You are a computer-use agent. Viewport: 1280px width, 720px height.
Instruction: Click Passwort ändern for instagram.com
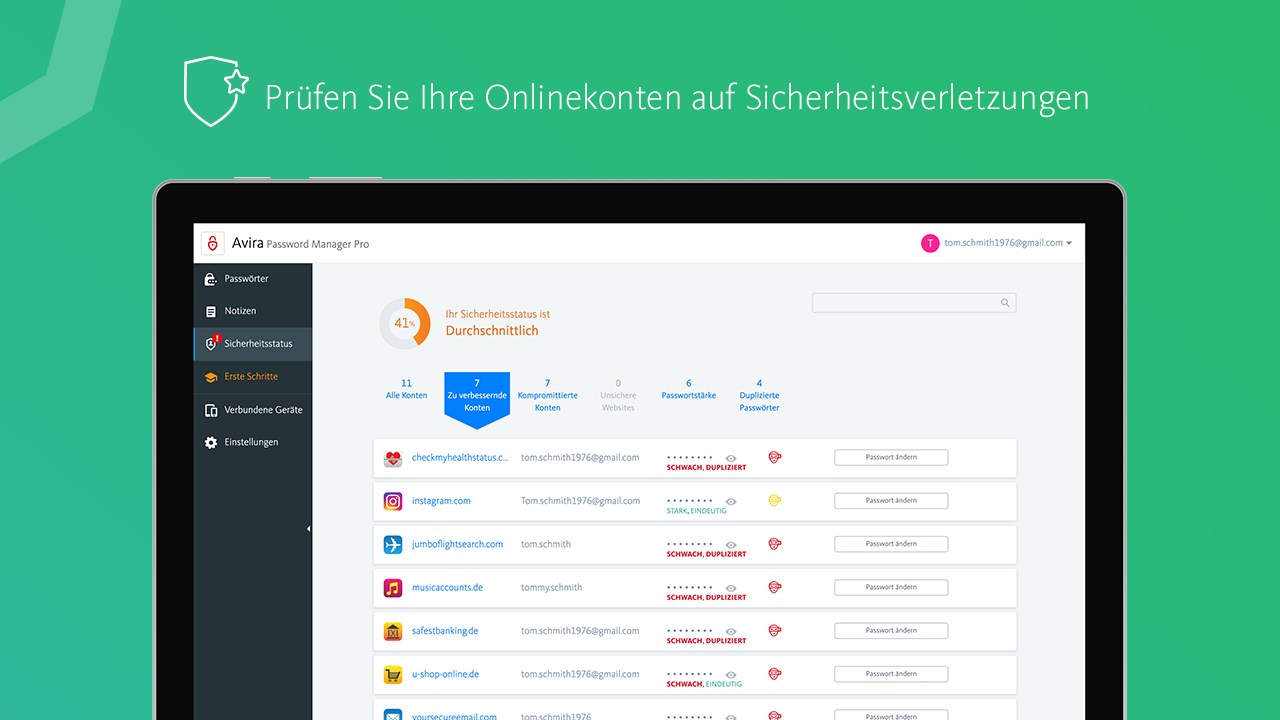click(x=891, y=500)
